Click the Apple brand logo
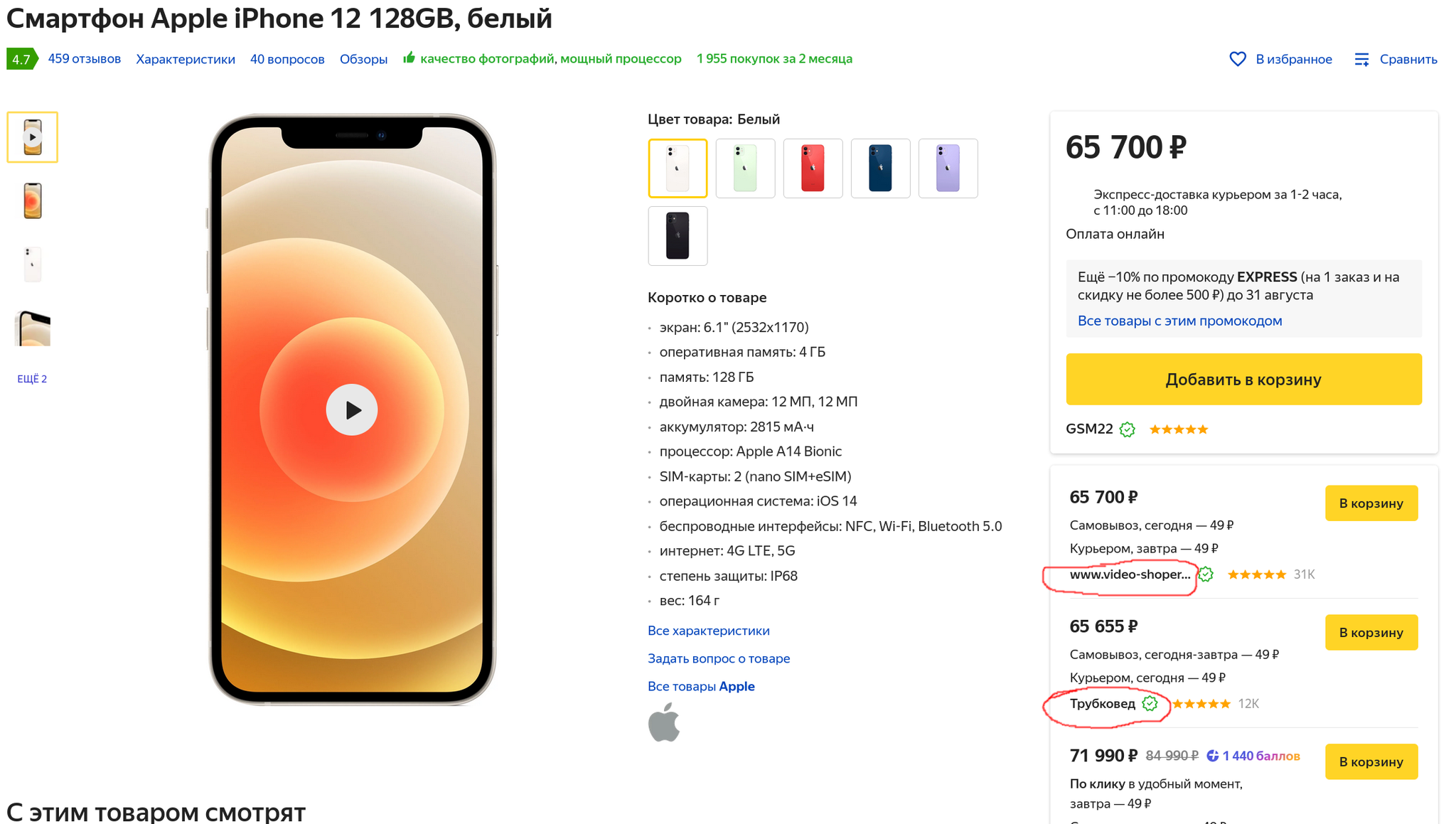 pyautogui.click(x=664, y=722)
